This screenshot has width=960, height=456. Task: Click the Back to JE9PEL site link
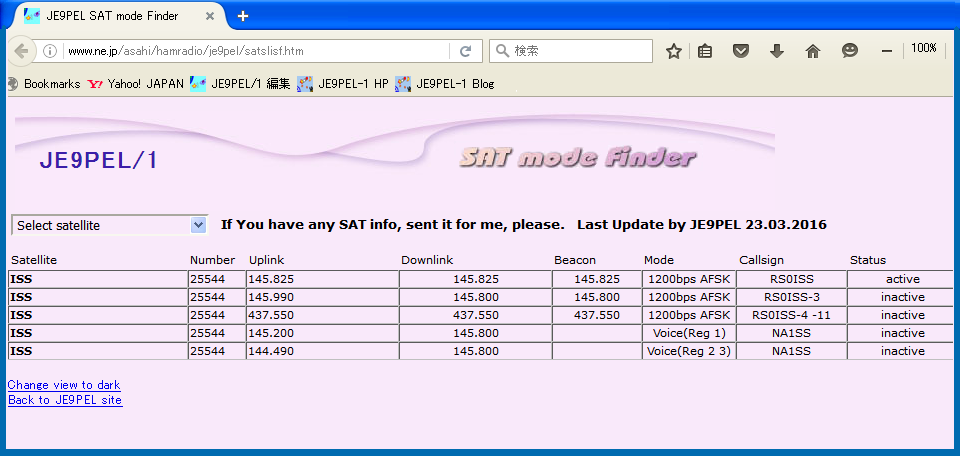tap(65, 400)
